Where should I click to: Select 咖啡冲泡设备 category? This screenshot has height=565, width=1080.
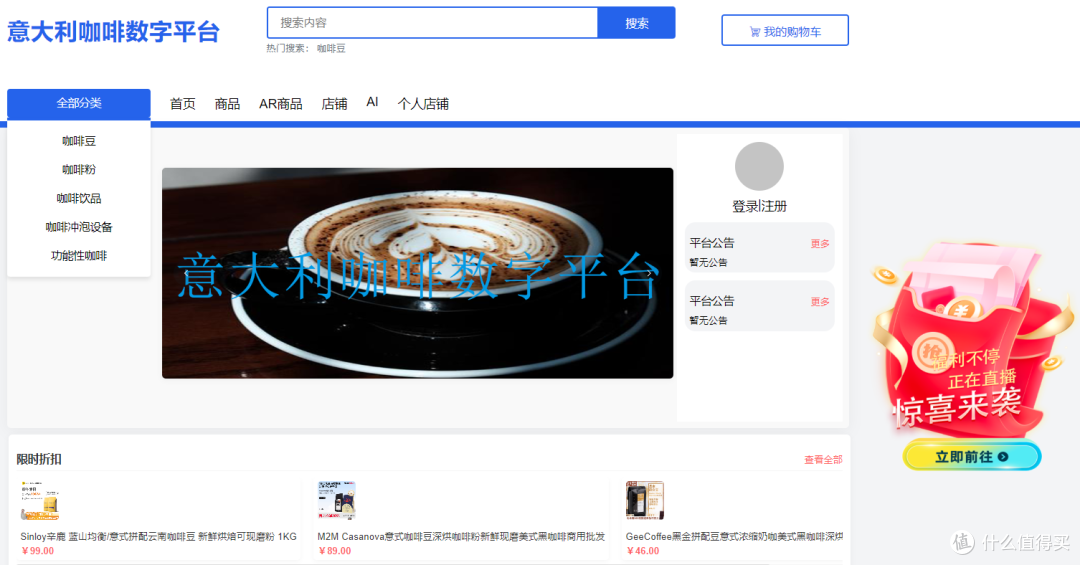click(x=79, y=227)
